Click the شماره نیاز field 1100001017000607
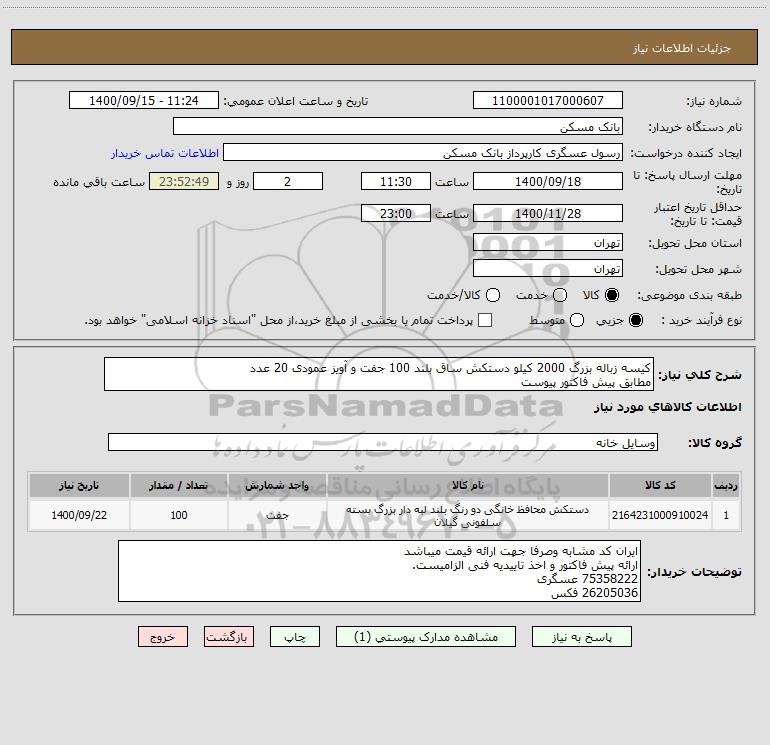The image size is (770, 745). click(548, 100)
